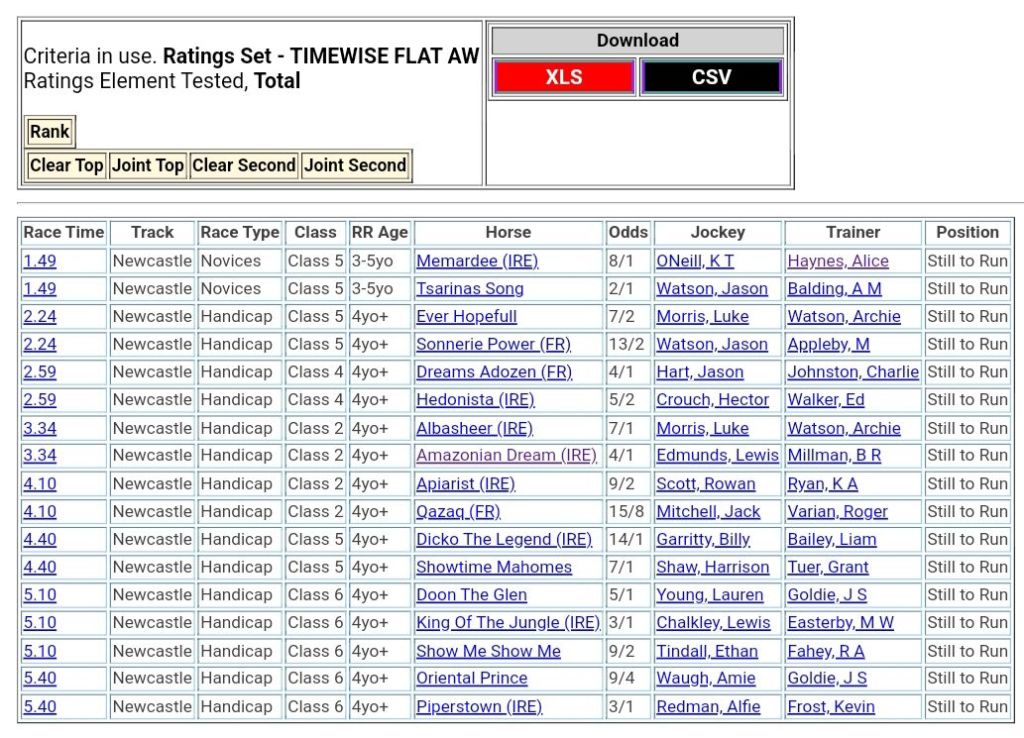Open King Of The Jungle (IRE) link
The image size is (1024, 738).
[508, 622]
